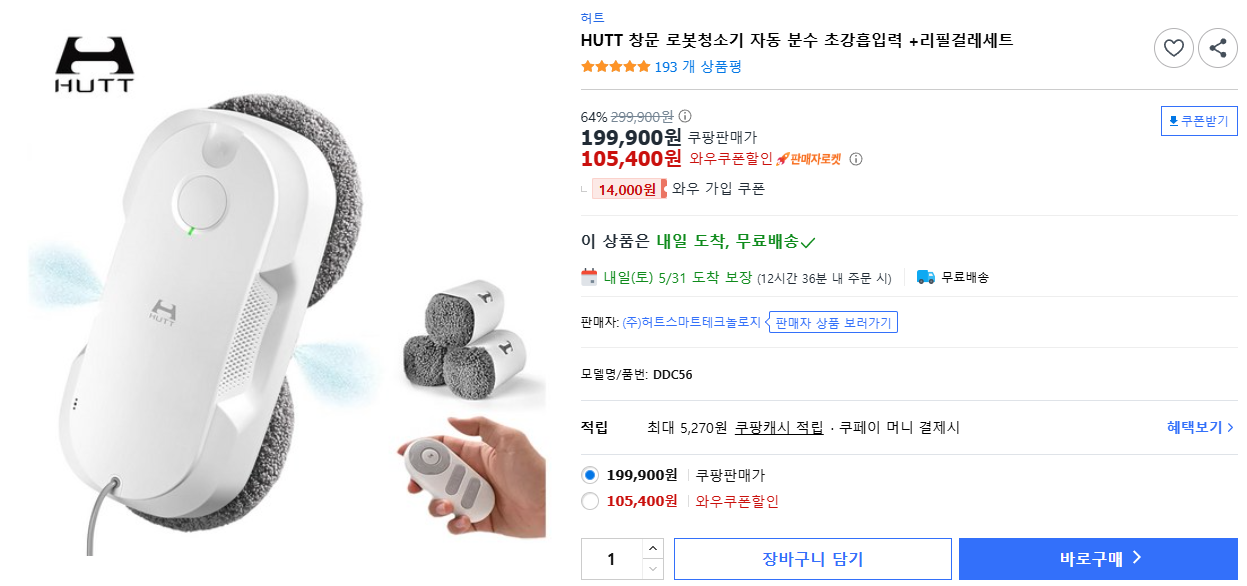
Task: Click the download icon in 쿠폰받기 button
Action: pos(1173,120)
